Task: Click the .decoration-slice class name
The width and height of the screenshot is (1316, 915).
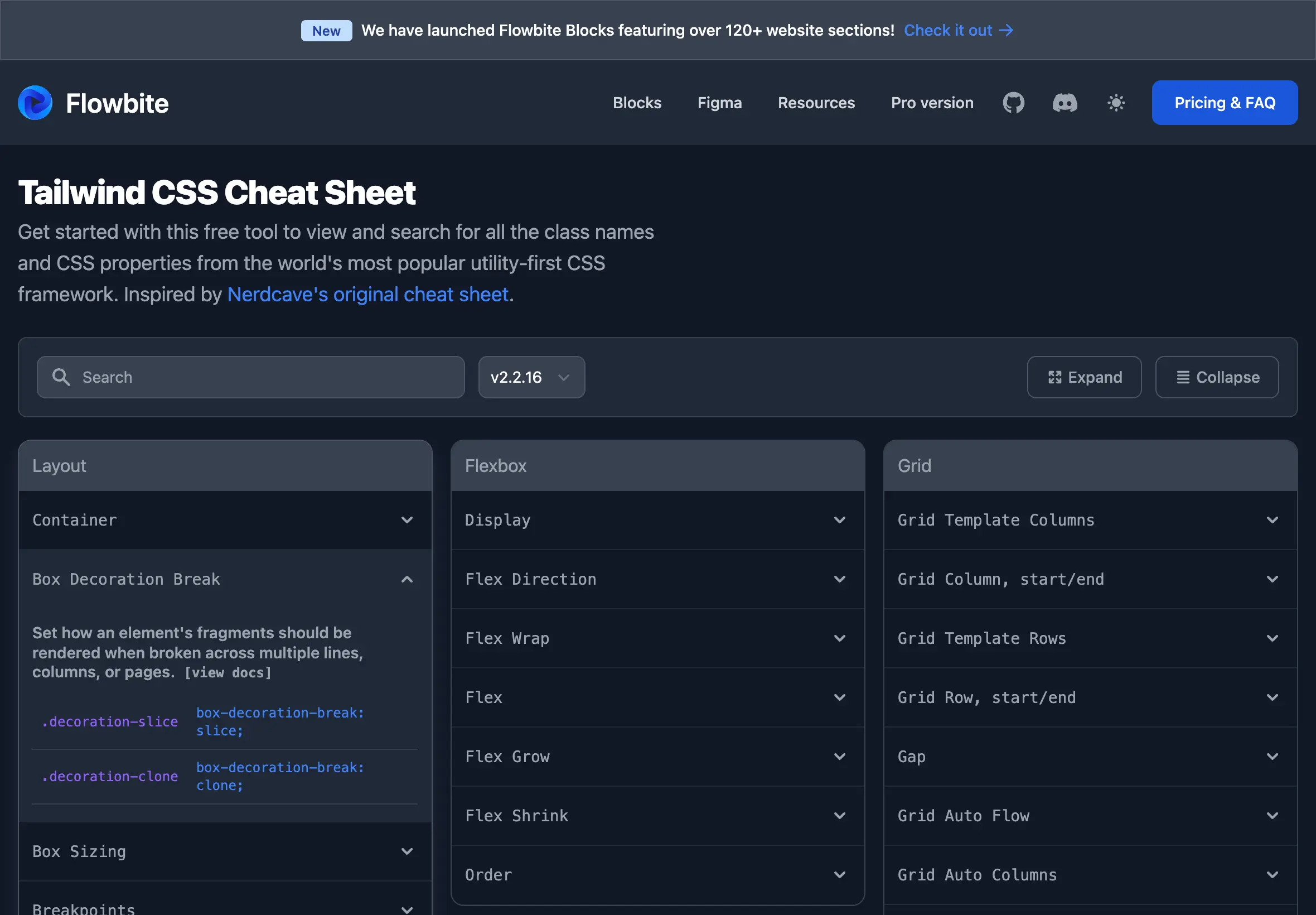Action: coord(109,722)
